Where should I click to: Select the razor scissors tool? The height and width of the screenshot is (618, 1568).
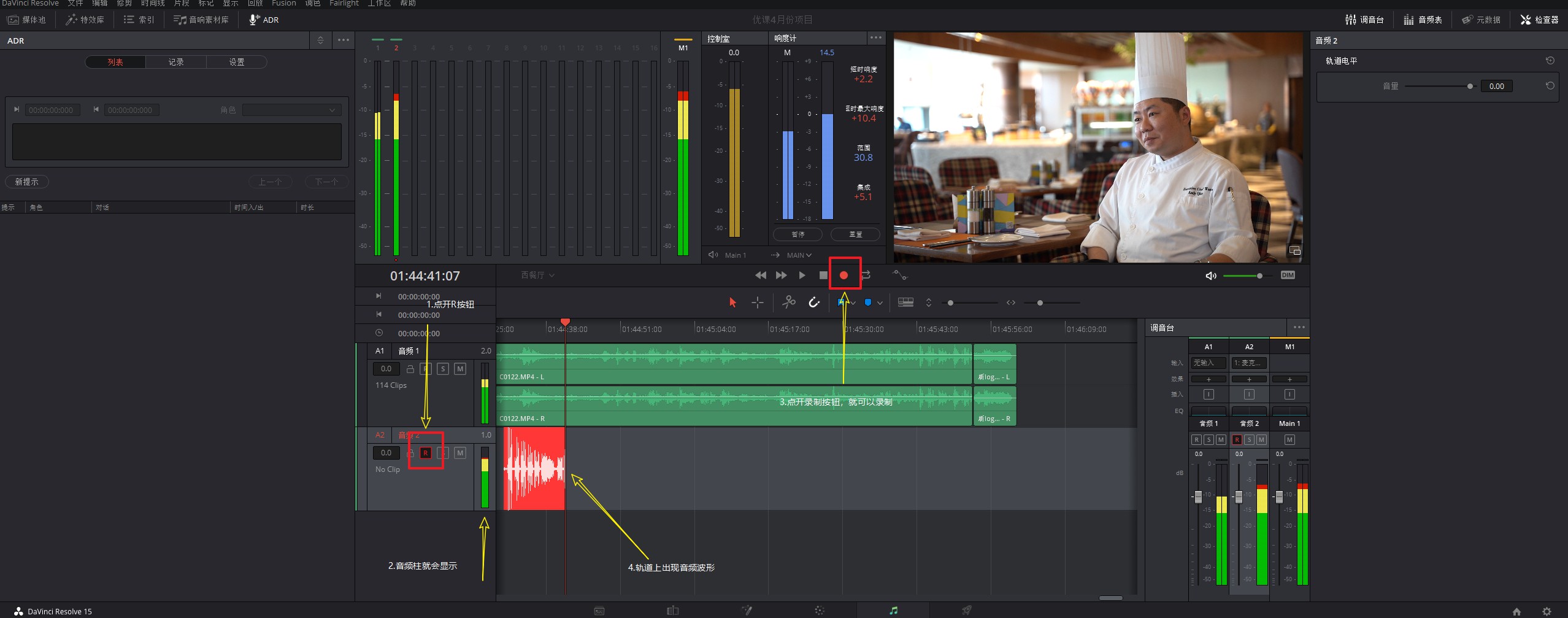[789, 302]
